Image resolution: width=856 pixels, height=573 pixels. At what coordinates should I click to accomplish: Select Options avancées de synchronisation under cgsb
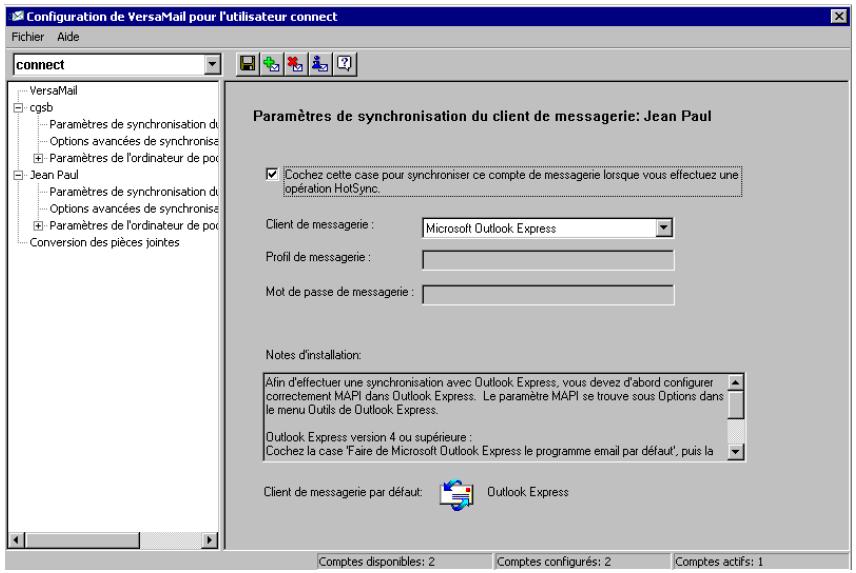(134, 141)
